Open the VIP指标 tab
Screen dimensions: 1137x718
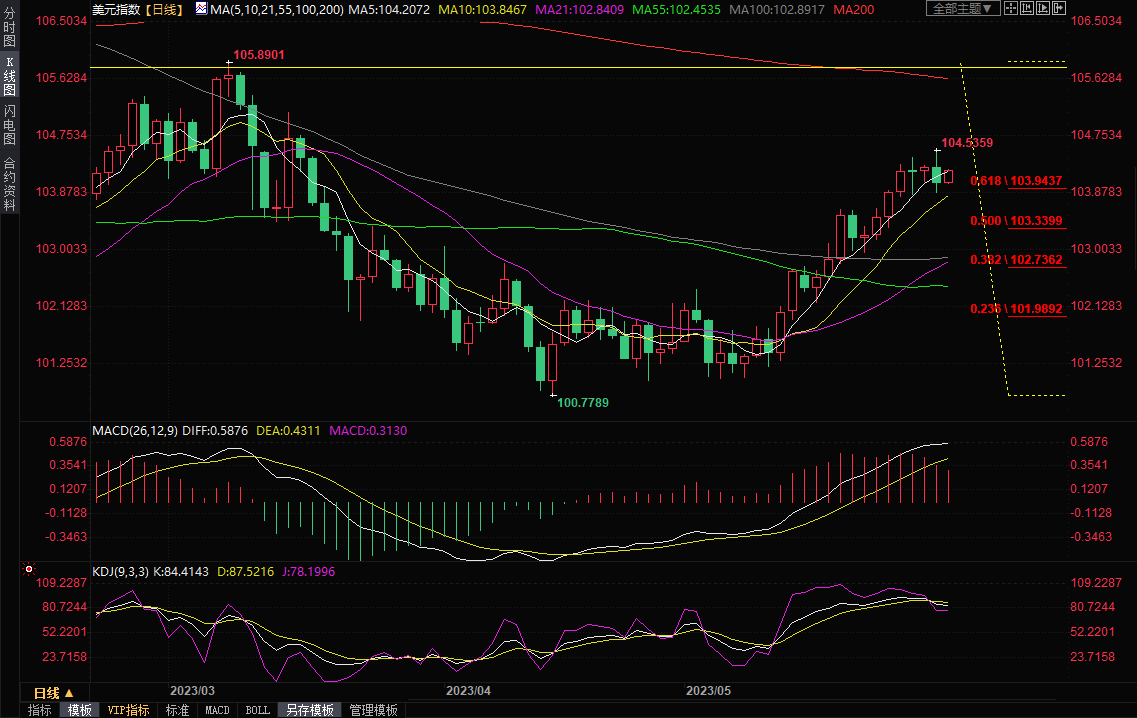coord(128,710)
